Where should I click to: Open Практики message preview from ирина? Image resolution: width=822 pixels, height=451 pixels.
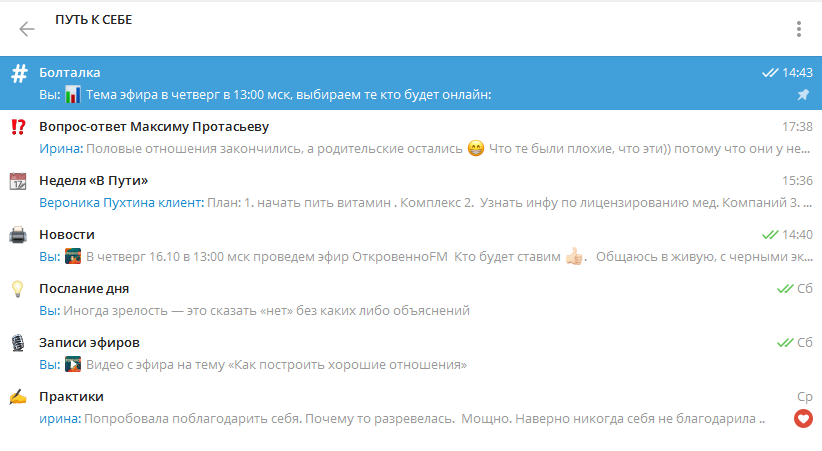pyautogui.click(x=420, y=419)
